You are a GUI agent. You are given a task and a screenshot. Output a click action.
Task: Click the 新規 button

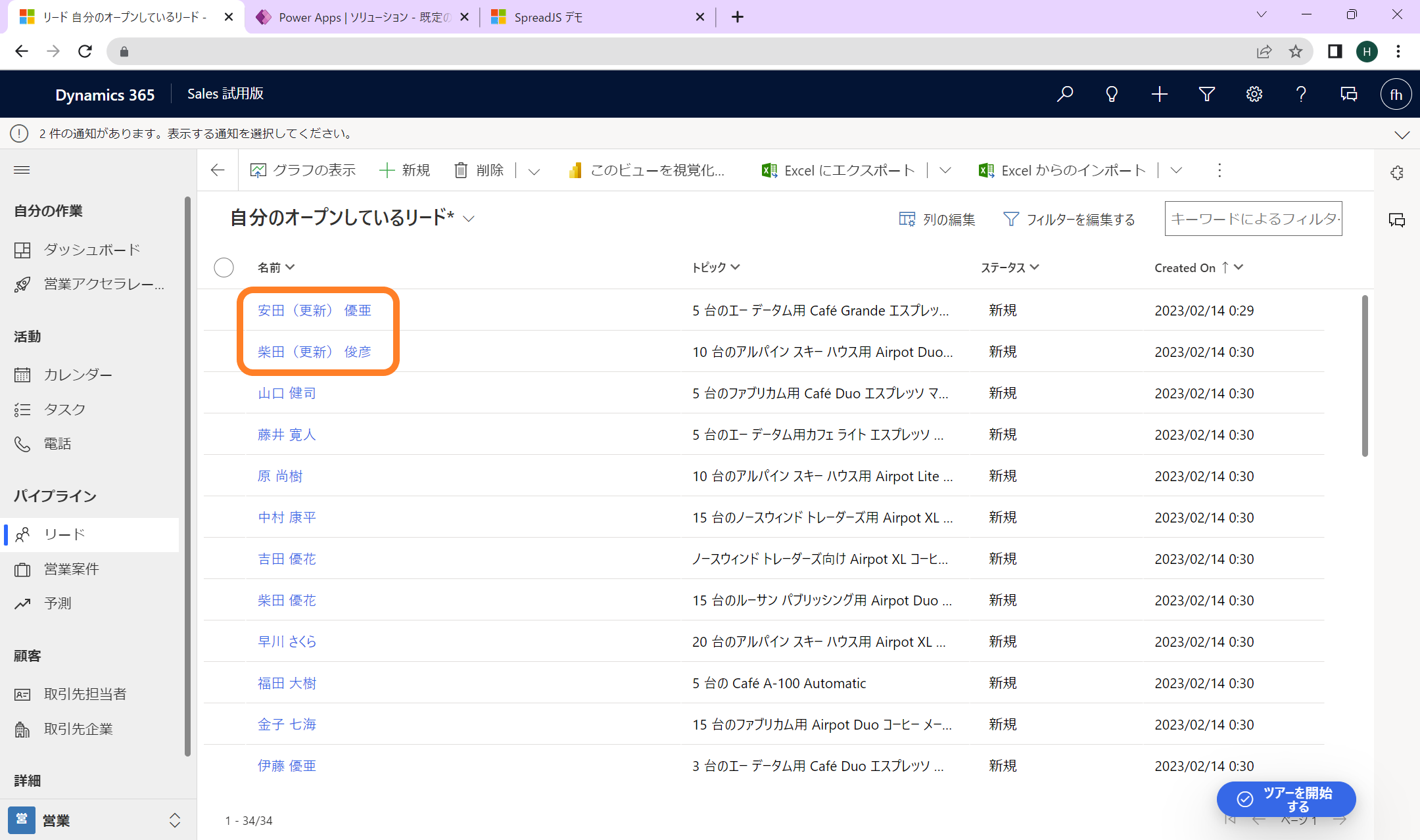click(405, 170)
